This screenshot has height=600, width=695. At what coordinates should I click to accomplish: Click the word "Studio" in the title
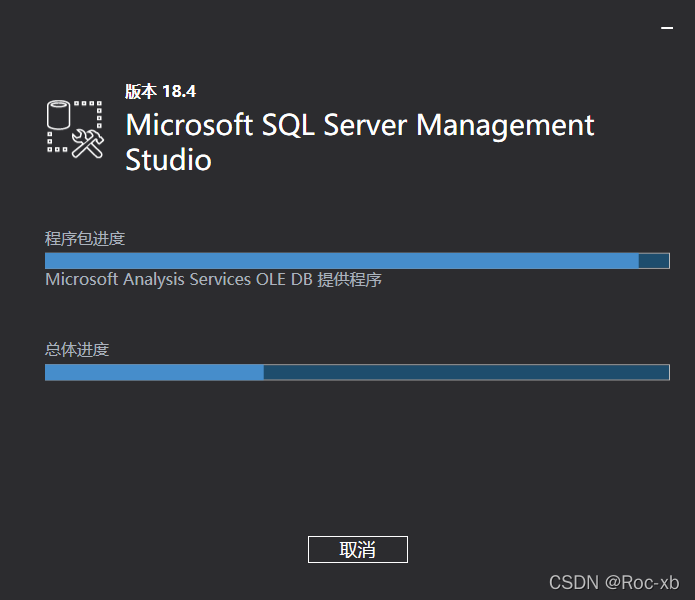tap(168, 160)
